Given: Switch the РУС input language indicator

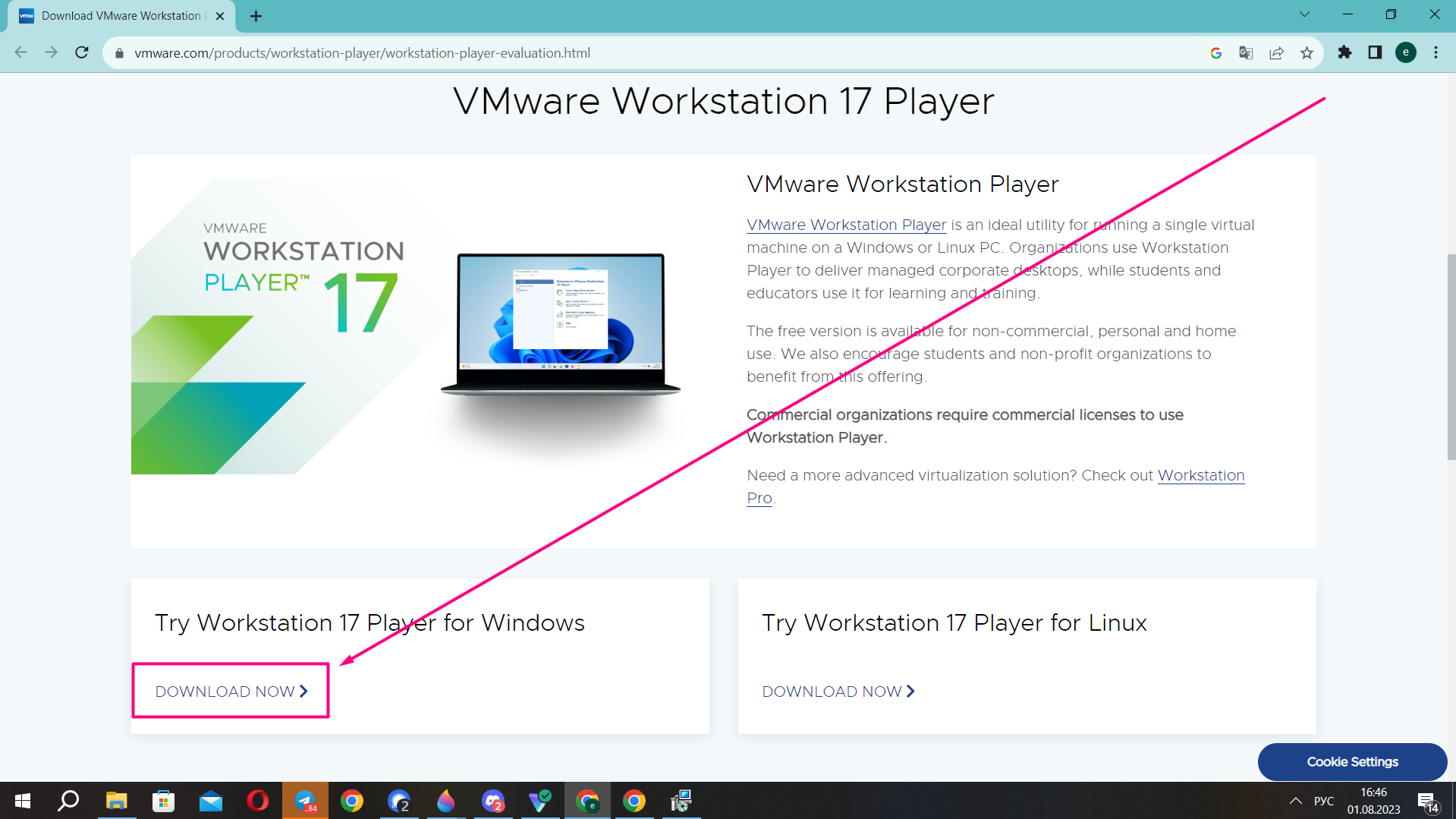Looking at the screenshot, I should point(1324,801).
